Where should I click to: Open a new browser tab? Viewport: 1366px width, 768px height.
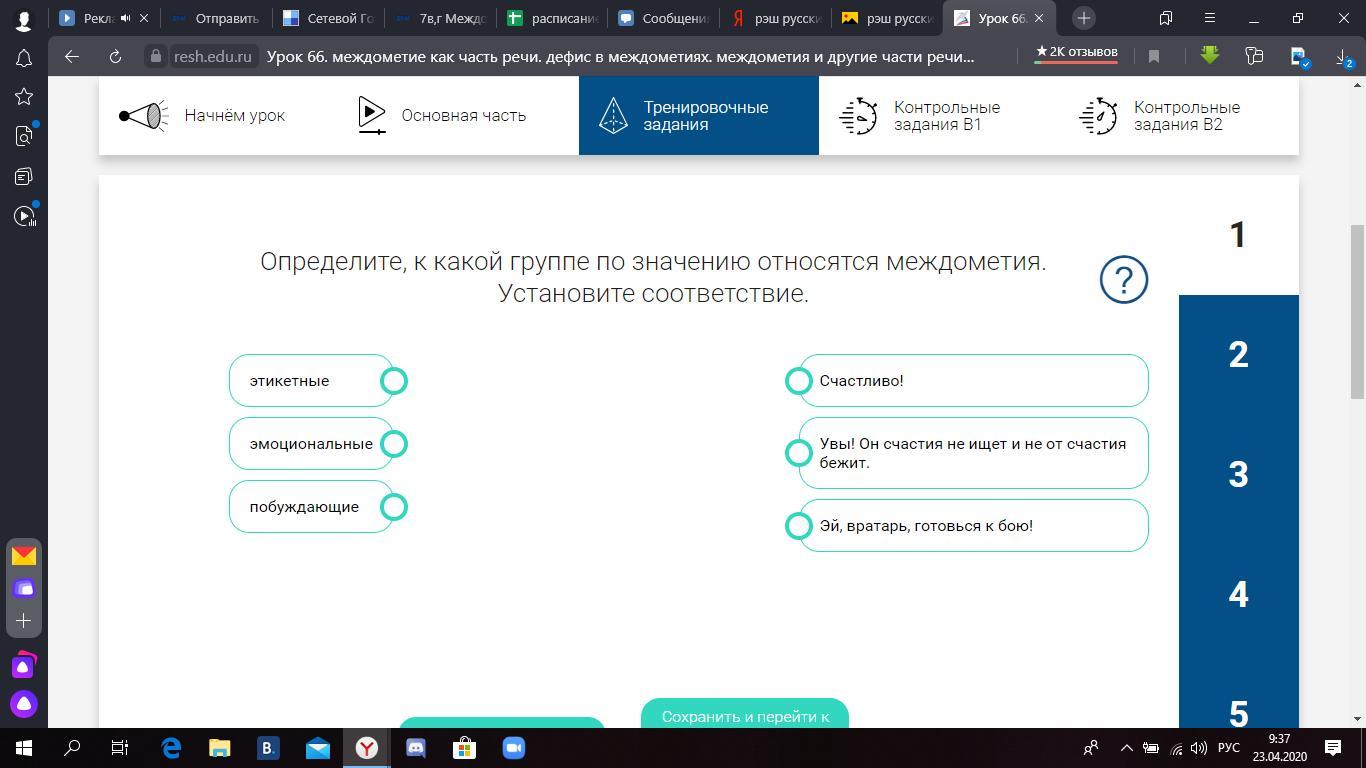click(1083, 18)
